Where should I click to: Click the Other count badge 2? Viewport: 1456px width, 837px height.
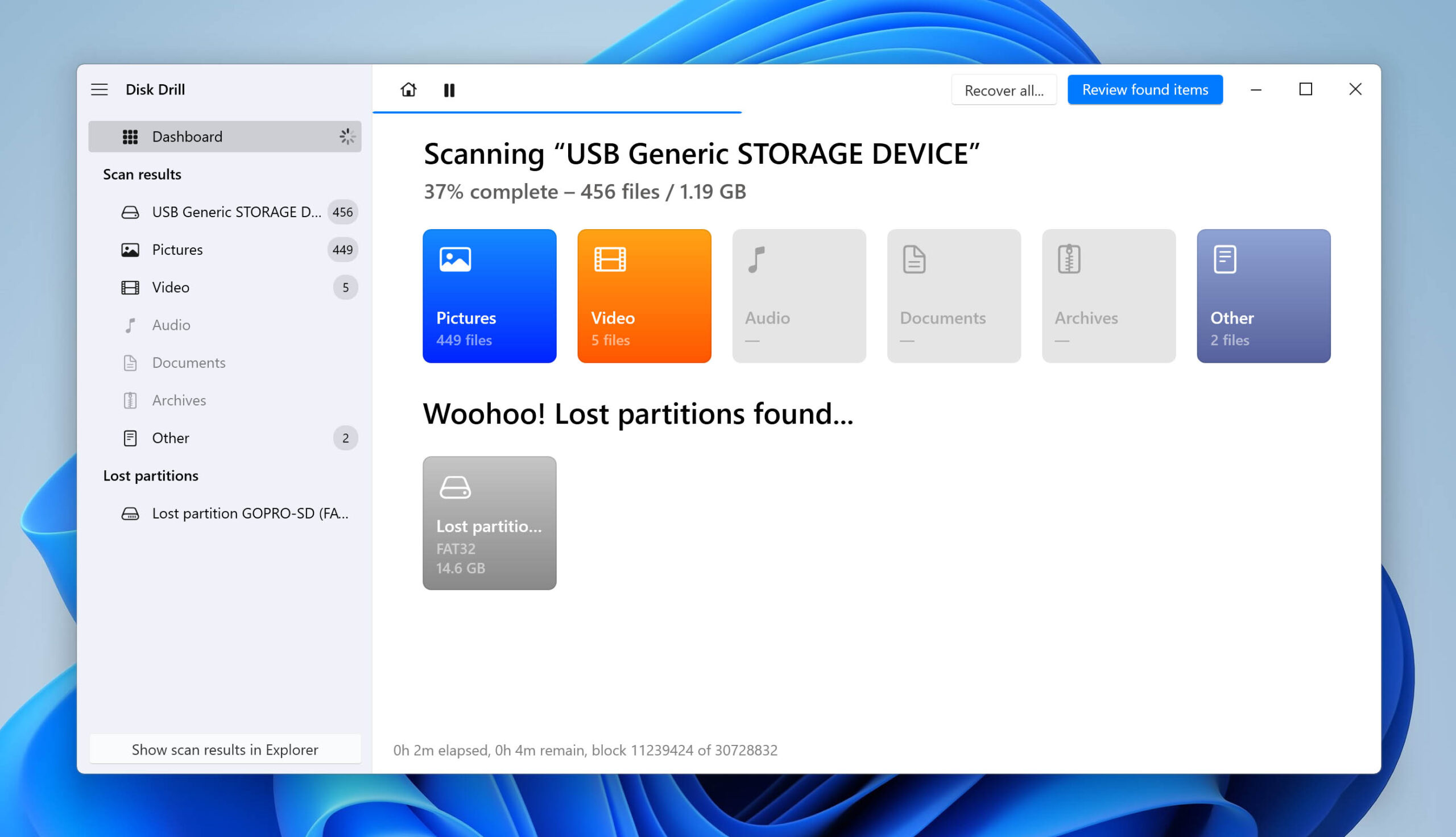[345, 438]
